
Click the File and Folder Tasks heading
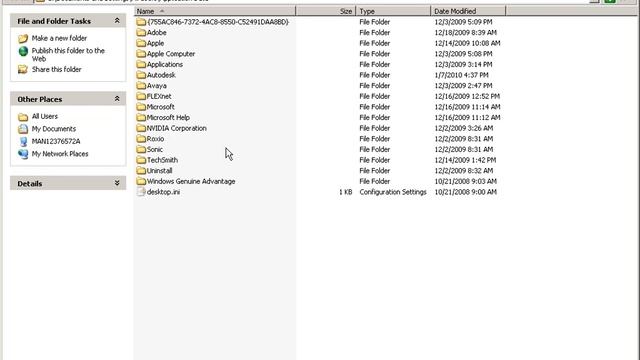point(54,21)
